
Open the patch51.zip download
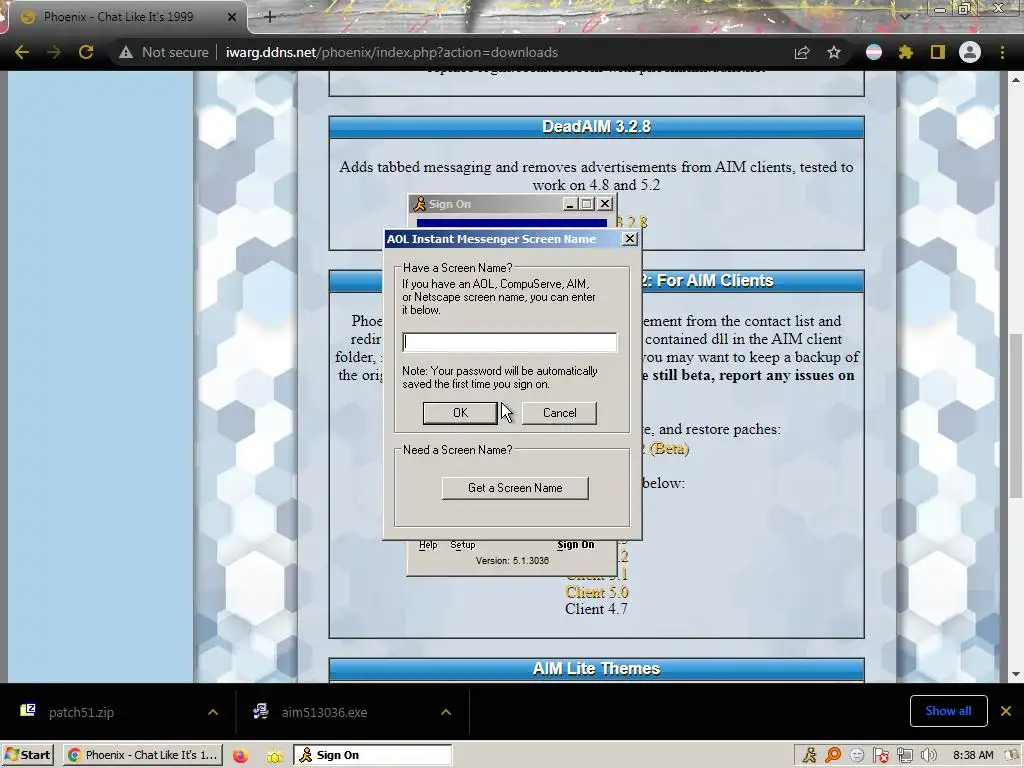click(81, 712)
